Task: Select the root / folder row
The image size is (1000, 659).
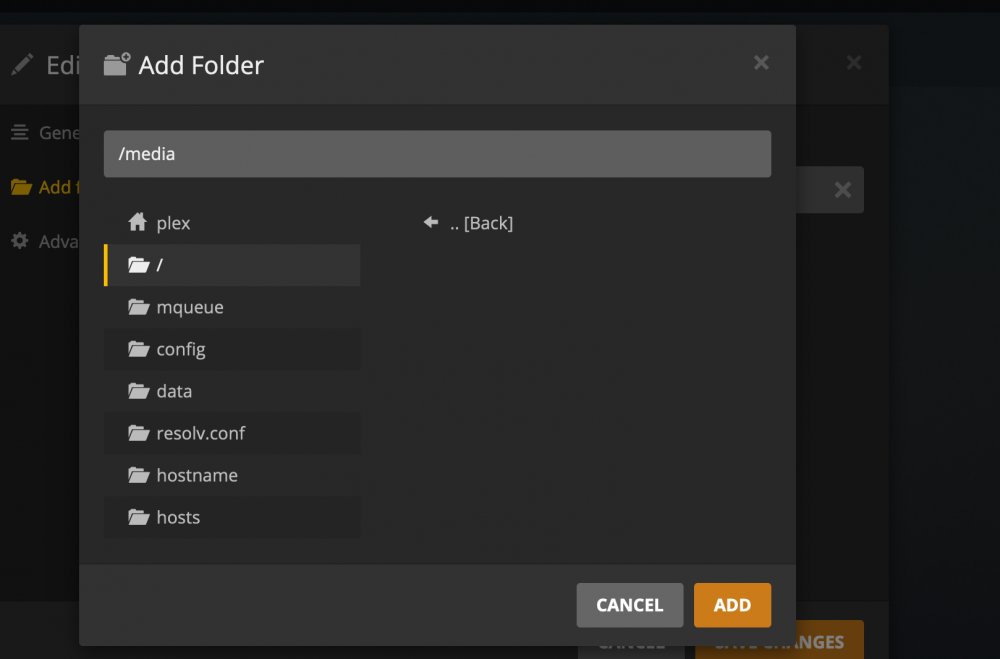Action: tap(232, 265)
